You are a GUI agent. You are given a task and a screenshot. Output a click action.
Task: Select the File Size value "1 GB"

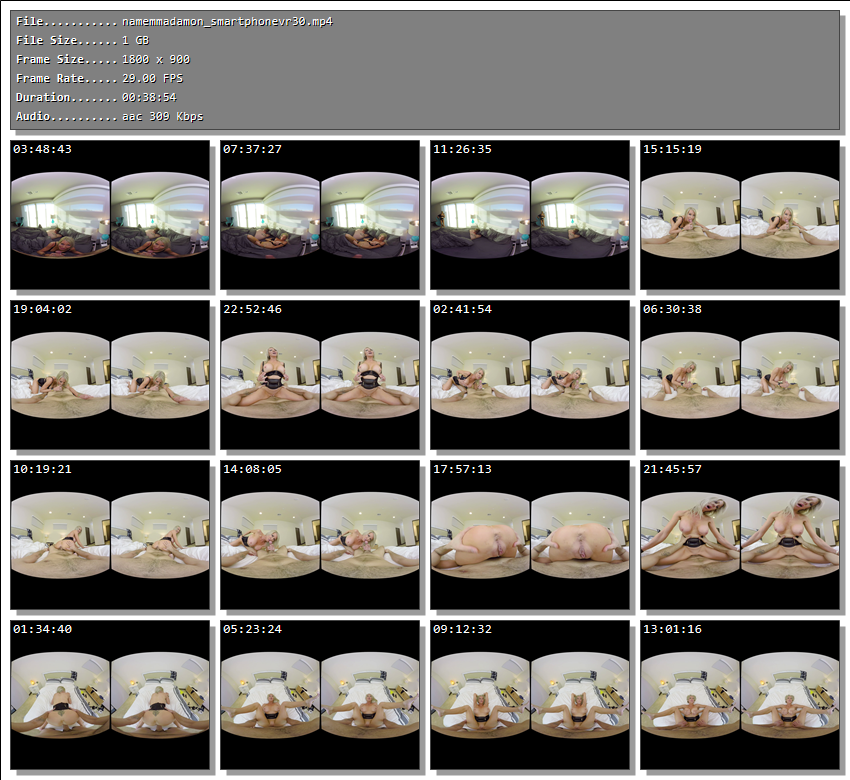click(136, 41)
